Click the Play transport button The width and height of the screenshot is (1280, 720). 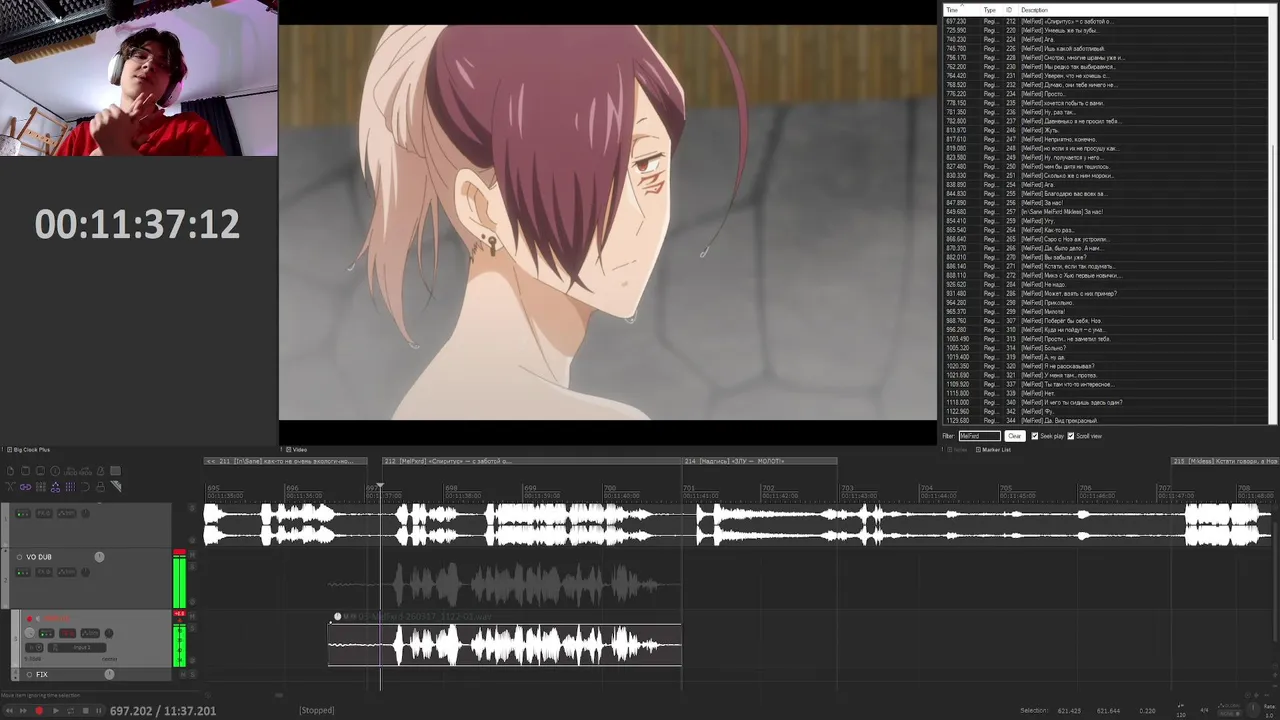pos(56,710)
